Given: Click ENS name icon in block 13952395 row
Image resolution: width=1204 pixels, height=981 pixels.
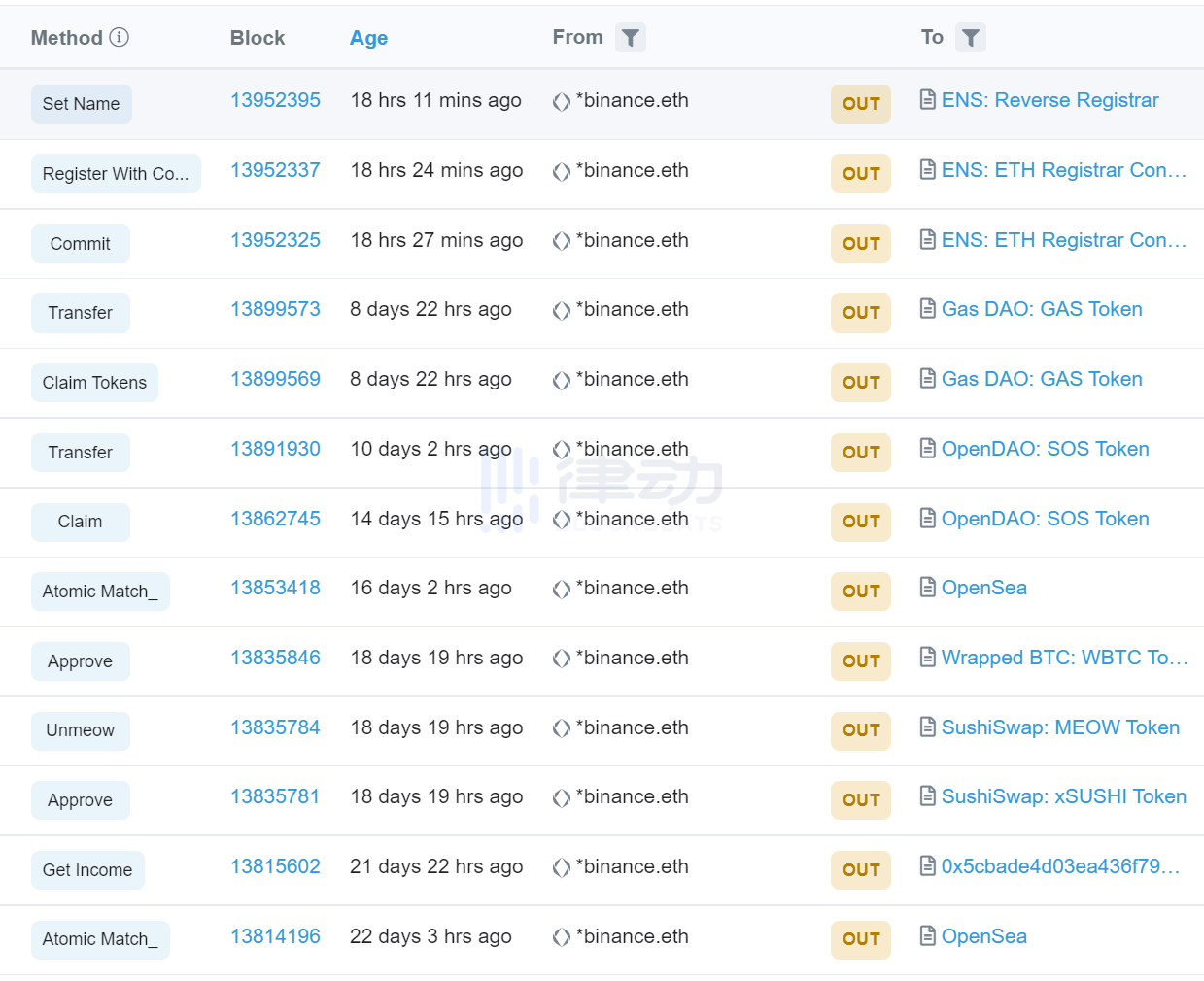Looking at the screenshot, I should pos(561,102).
